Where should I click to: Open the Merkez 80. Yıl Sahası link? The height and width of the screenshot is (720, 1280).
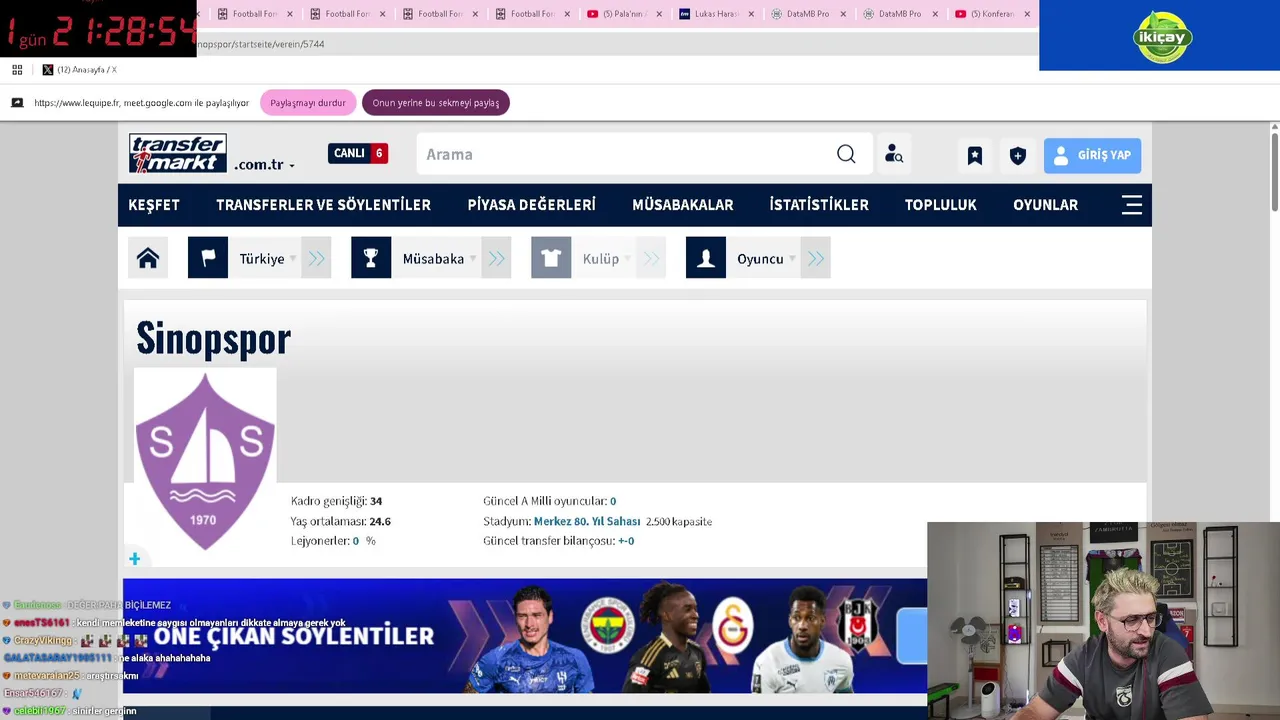tap(587, 521)
